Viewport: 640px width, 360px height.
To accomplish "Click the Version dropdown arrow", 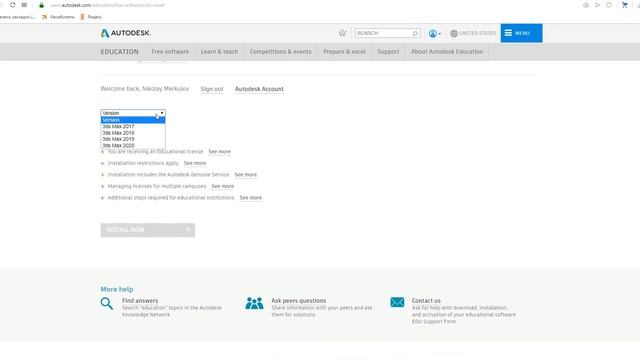I will [162, 113].
